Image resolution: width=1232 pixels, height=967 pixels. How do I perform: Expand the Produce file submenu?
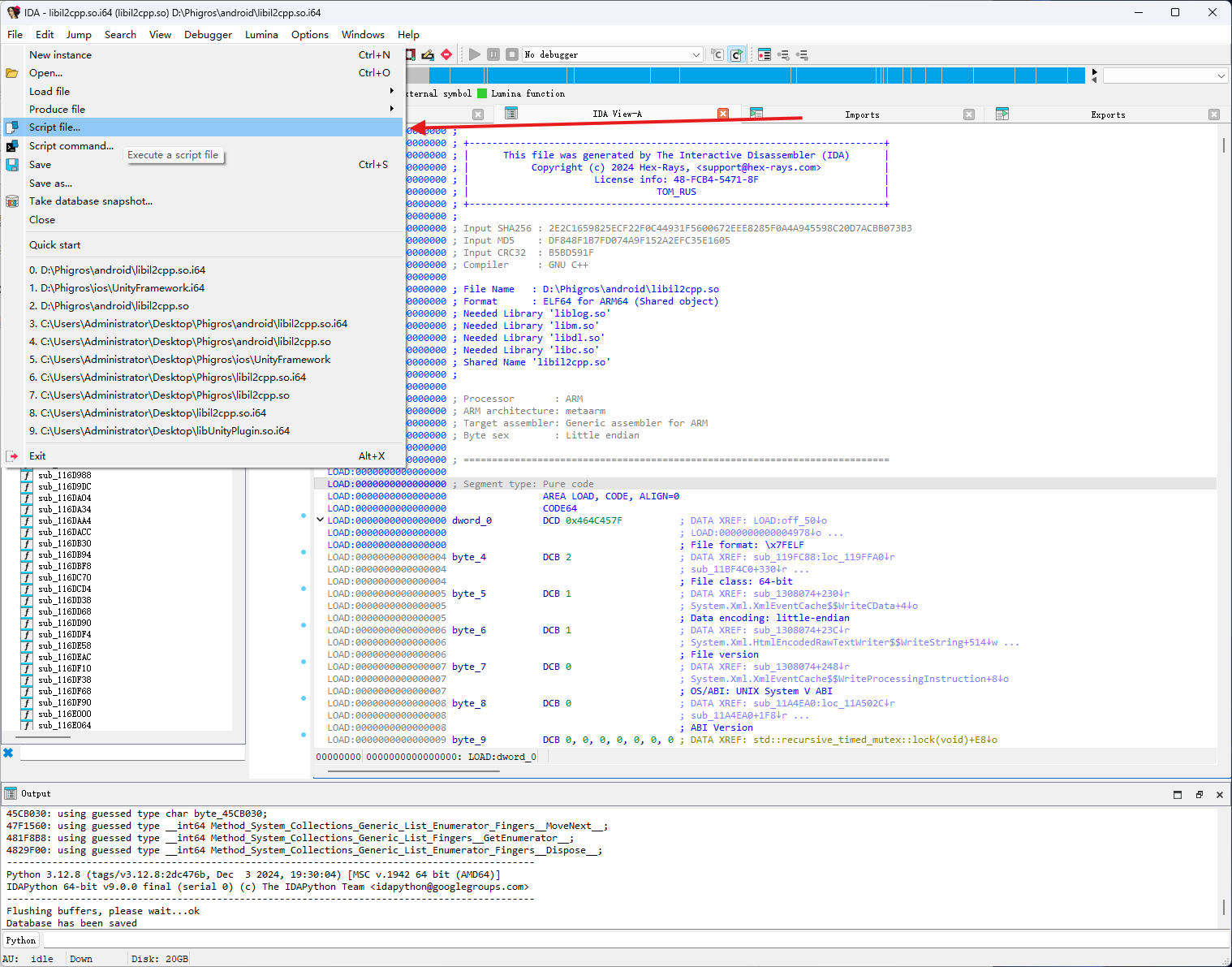[203, 110]
